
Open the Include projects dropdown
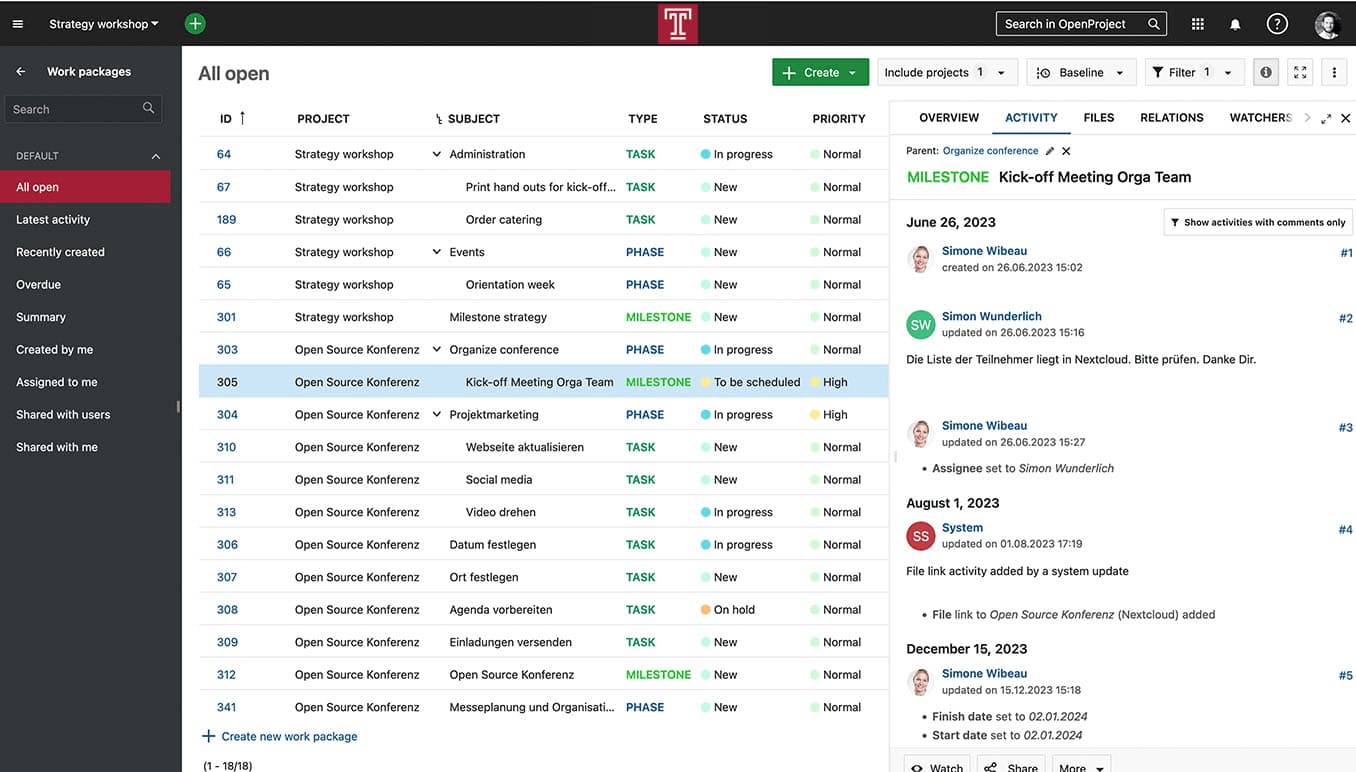946,72
